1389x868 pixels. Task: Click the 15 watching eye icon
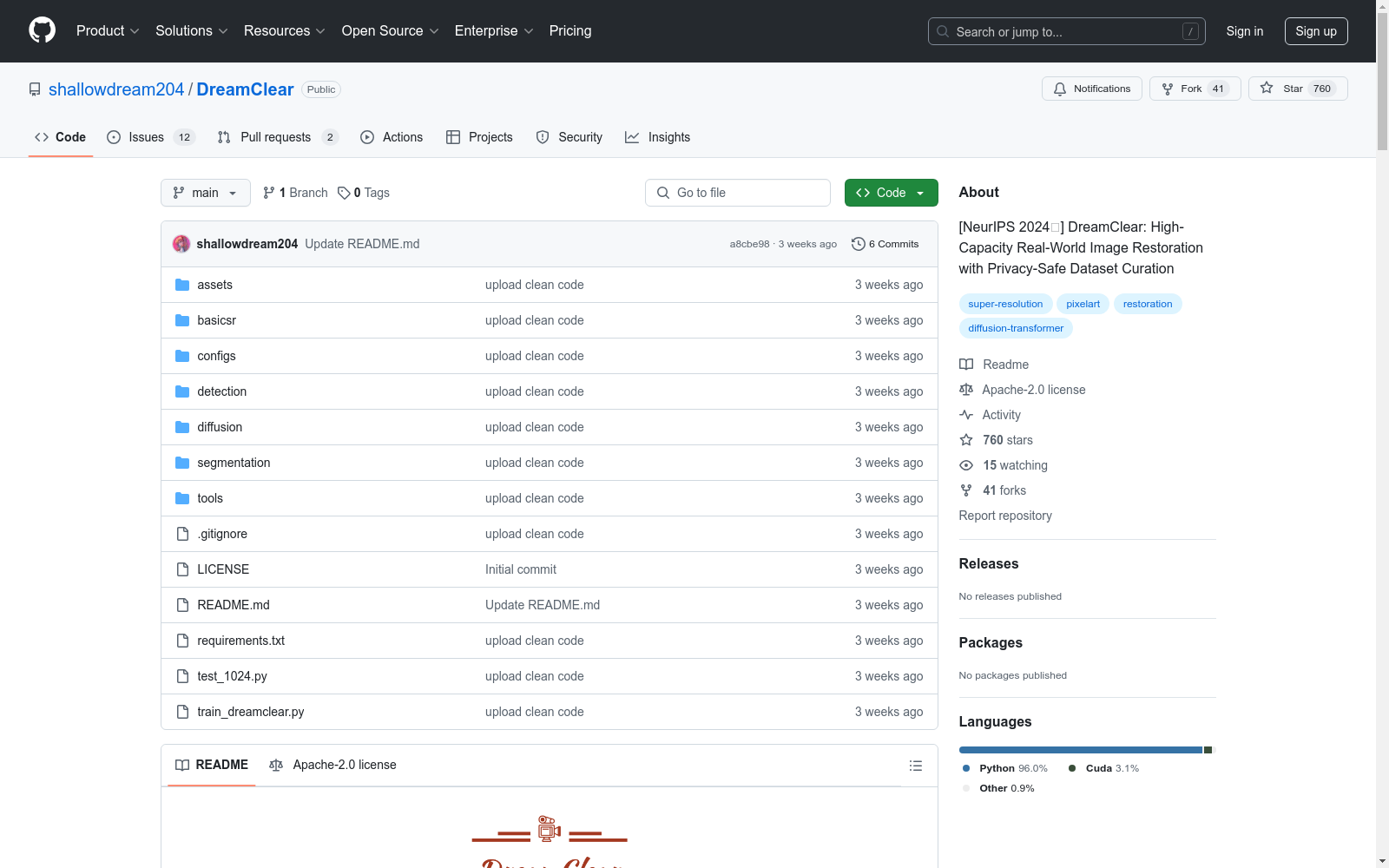(966, 465)
